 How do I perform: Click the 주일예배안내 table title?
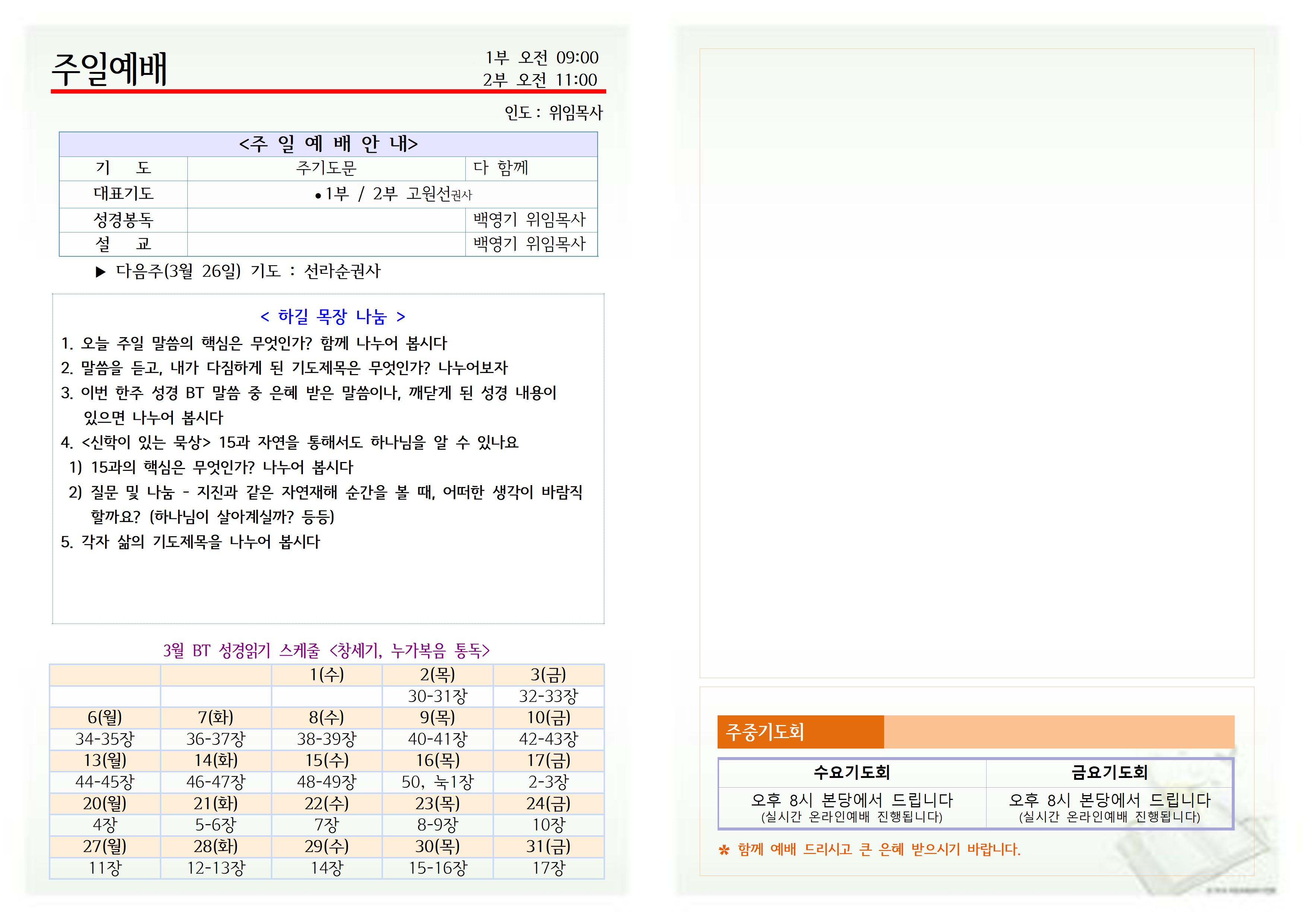pos(328,144)
